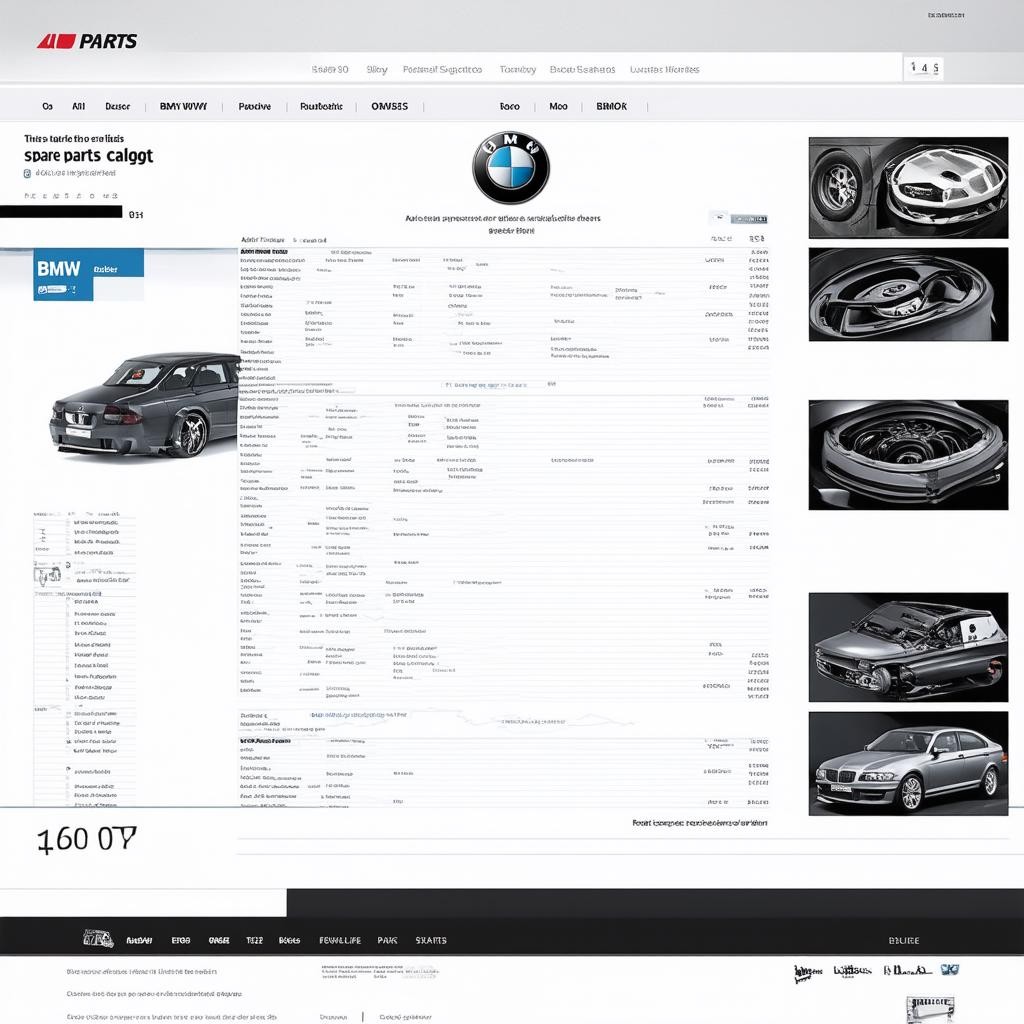Open the 'BMOK' navigation item
The image size is (1024, 1024).
(x=611, y=106)
